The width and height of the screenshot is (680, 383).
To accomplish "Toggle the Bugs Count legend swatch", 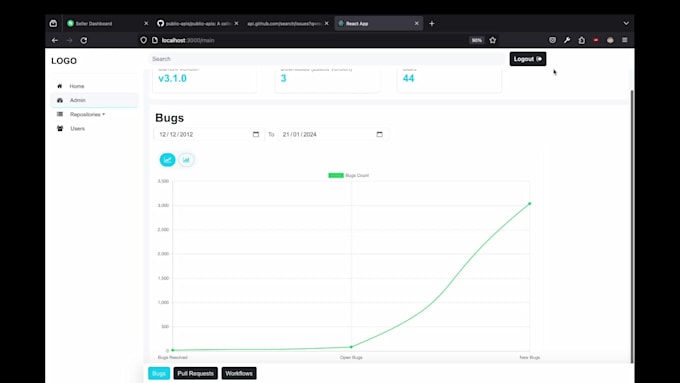I will [336, 175].
